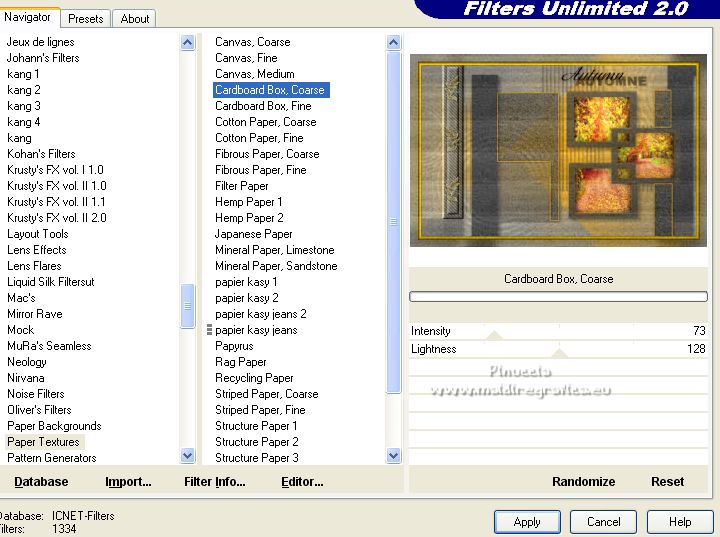Select Kohan's Filters category
Screen dimensions: 720x537
41,154
